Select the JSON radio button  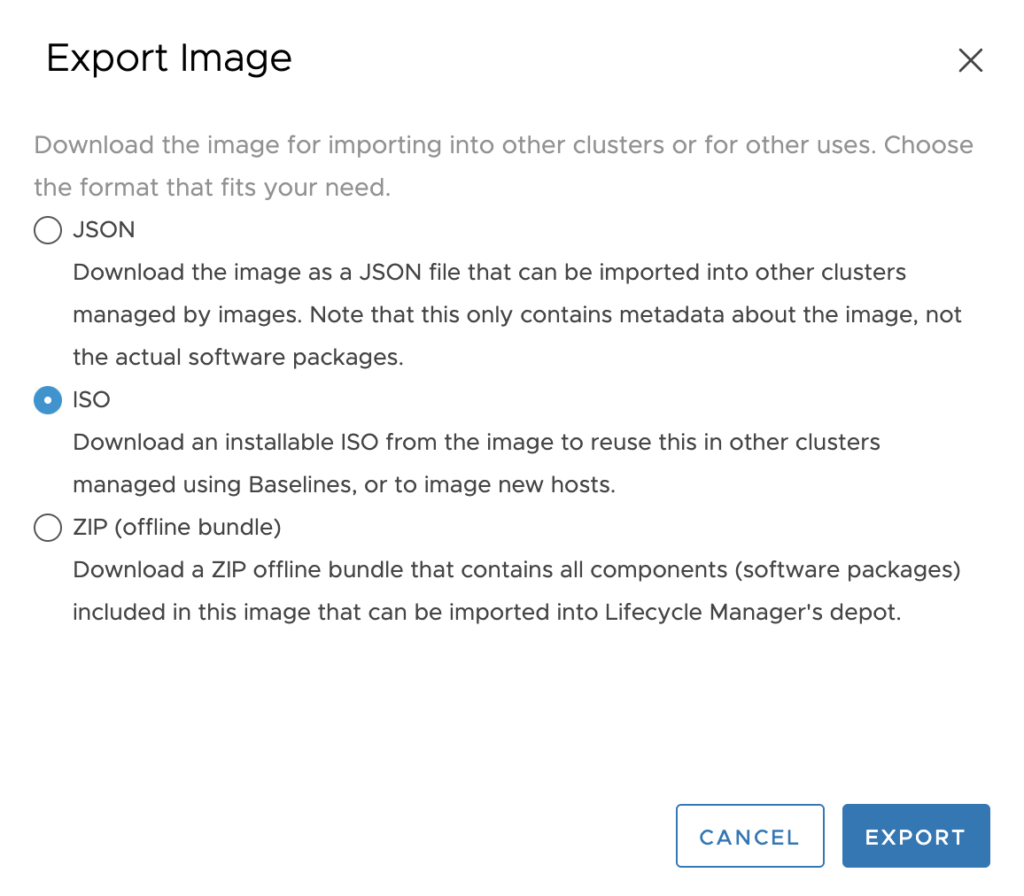click(x=47, y=231)
